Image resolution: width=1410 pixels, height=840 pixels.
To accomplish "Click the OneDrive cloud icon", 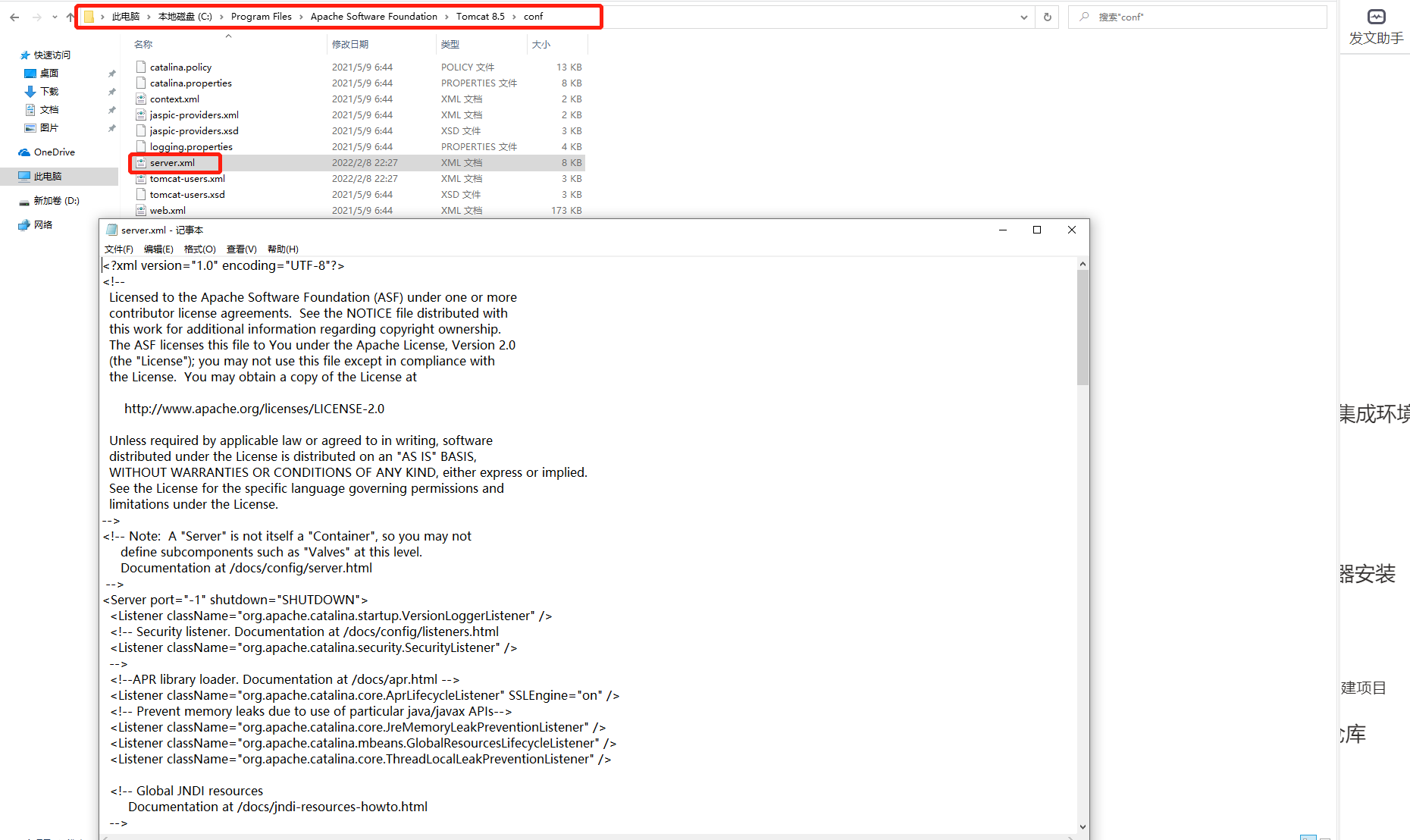I will [x=24, y=152].
